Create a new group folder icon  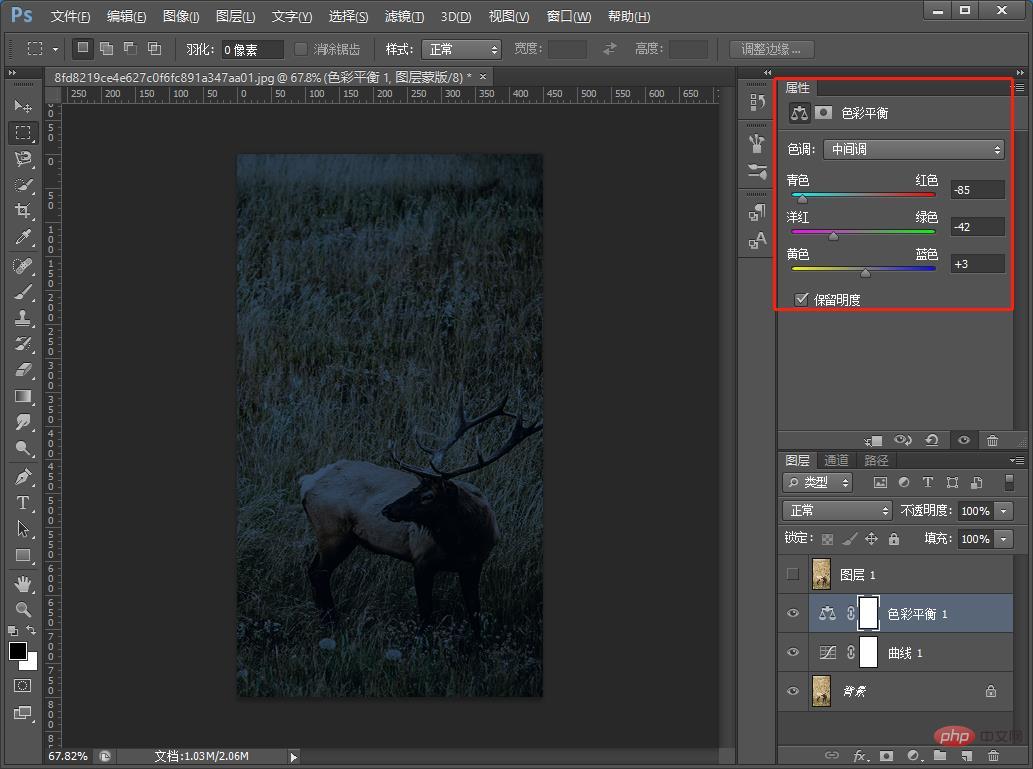point(940,755)
